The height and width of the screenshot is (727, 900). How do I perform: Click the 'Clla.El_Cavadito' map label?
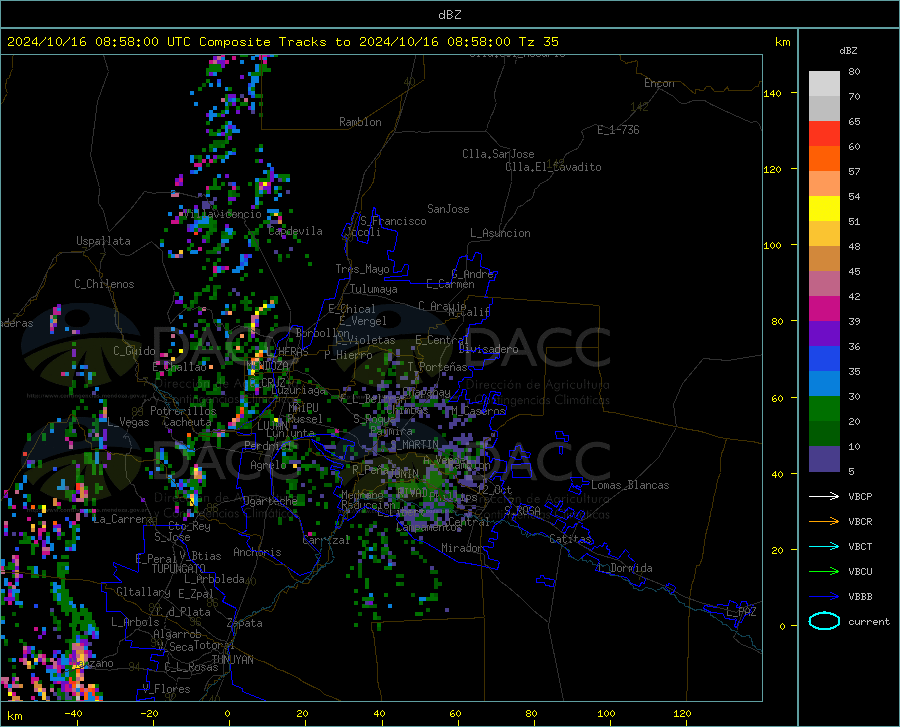point(553,167)
